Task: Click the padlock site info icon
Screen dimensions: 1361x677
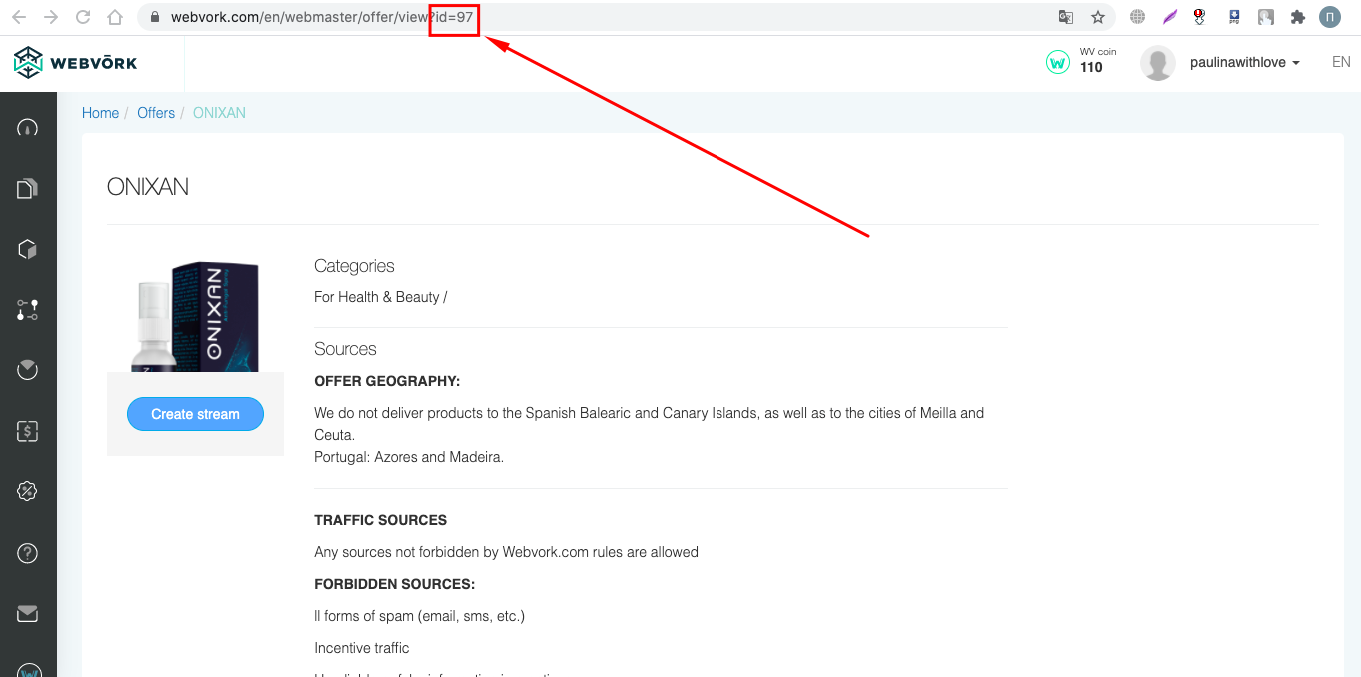Action: click(x=154, y=17)
